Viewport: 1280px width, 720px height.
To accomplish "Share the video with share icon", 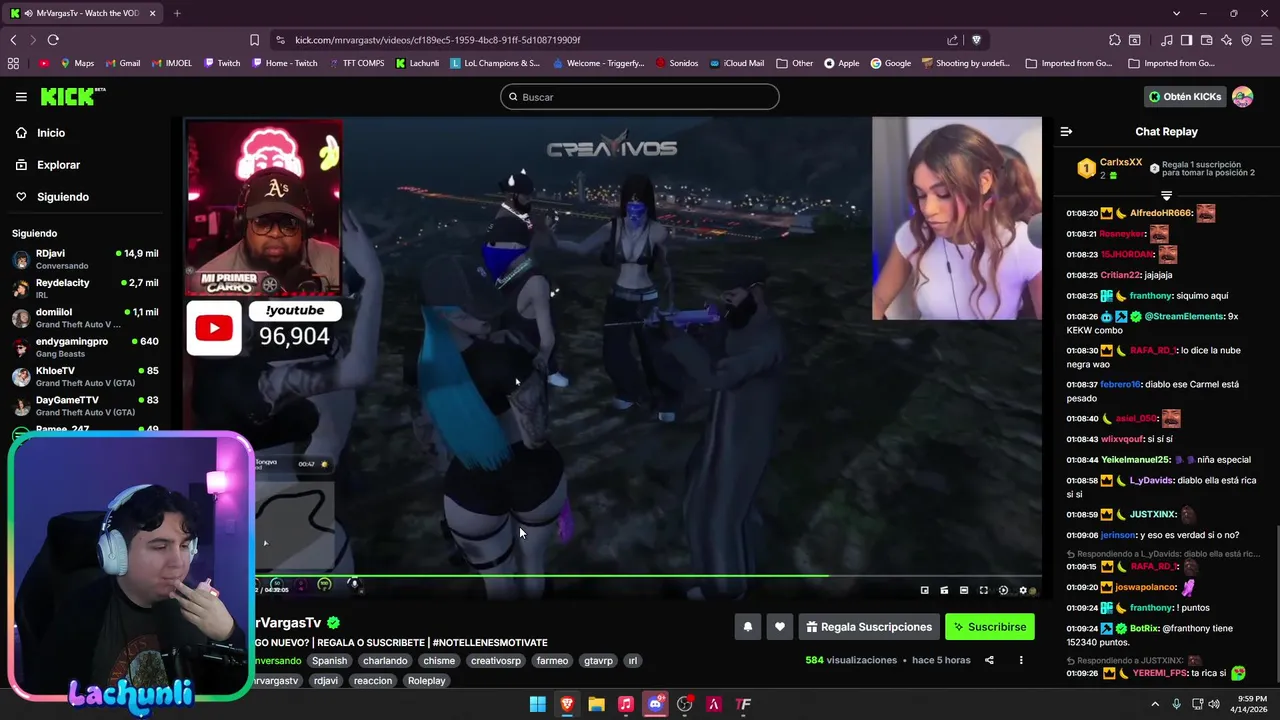I will 989,660.
